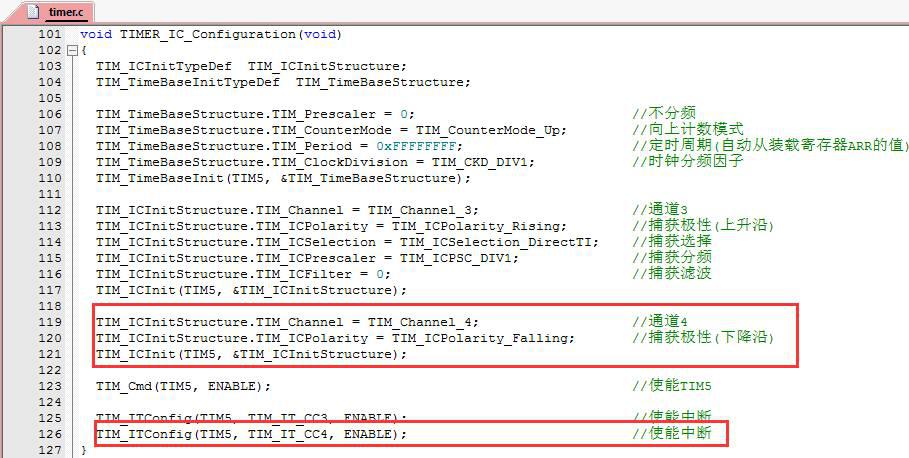Image resolution: width=909 pixels, height=458 pixels.
Task: Click the TIMER_IC_Configuration function name
Action: pos(209,34)
